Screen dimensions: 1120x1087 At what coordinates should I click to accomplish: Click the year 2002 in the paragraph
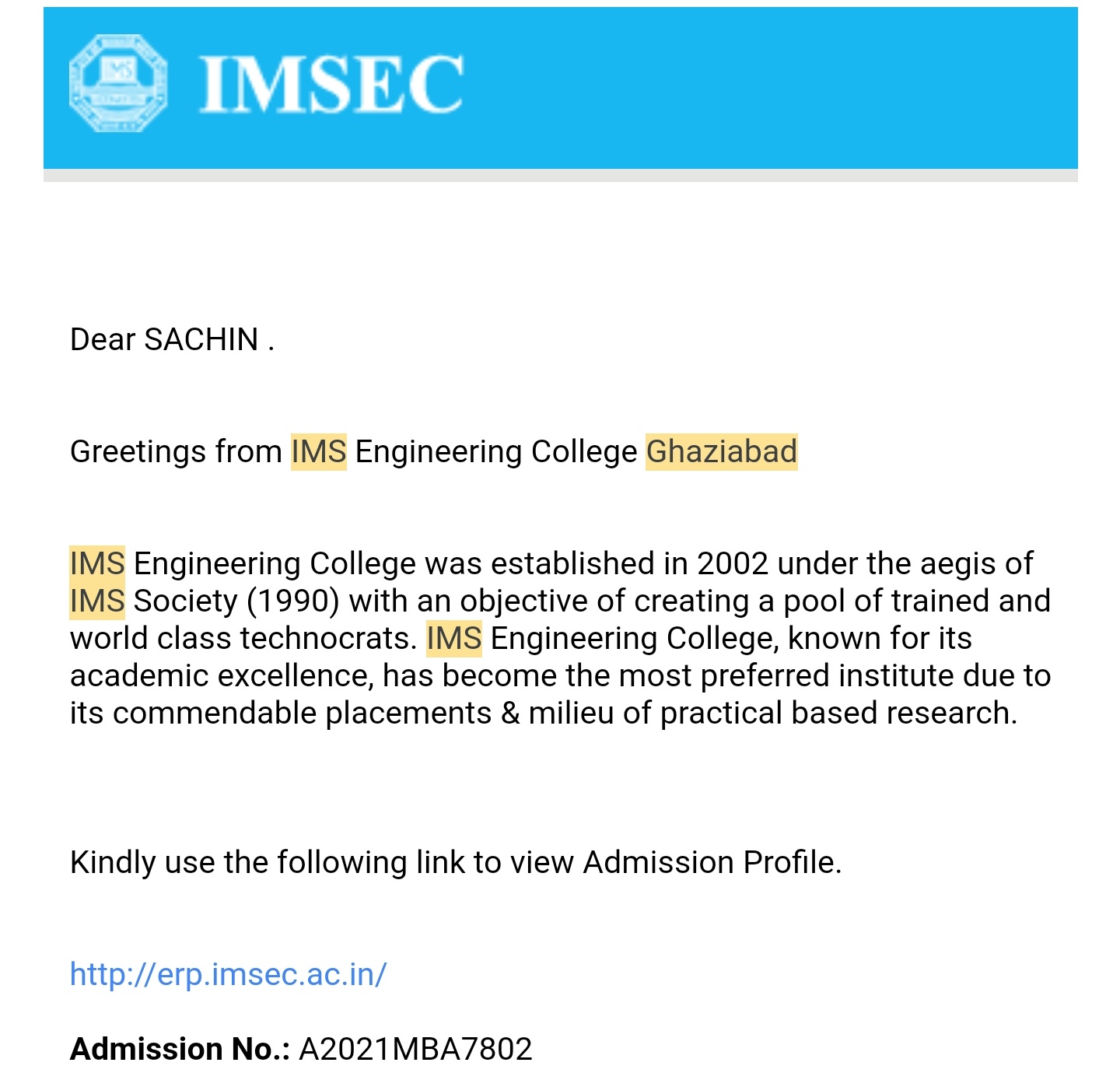(x=733, y=563)
